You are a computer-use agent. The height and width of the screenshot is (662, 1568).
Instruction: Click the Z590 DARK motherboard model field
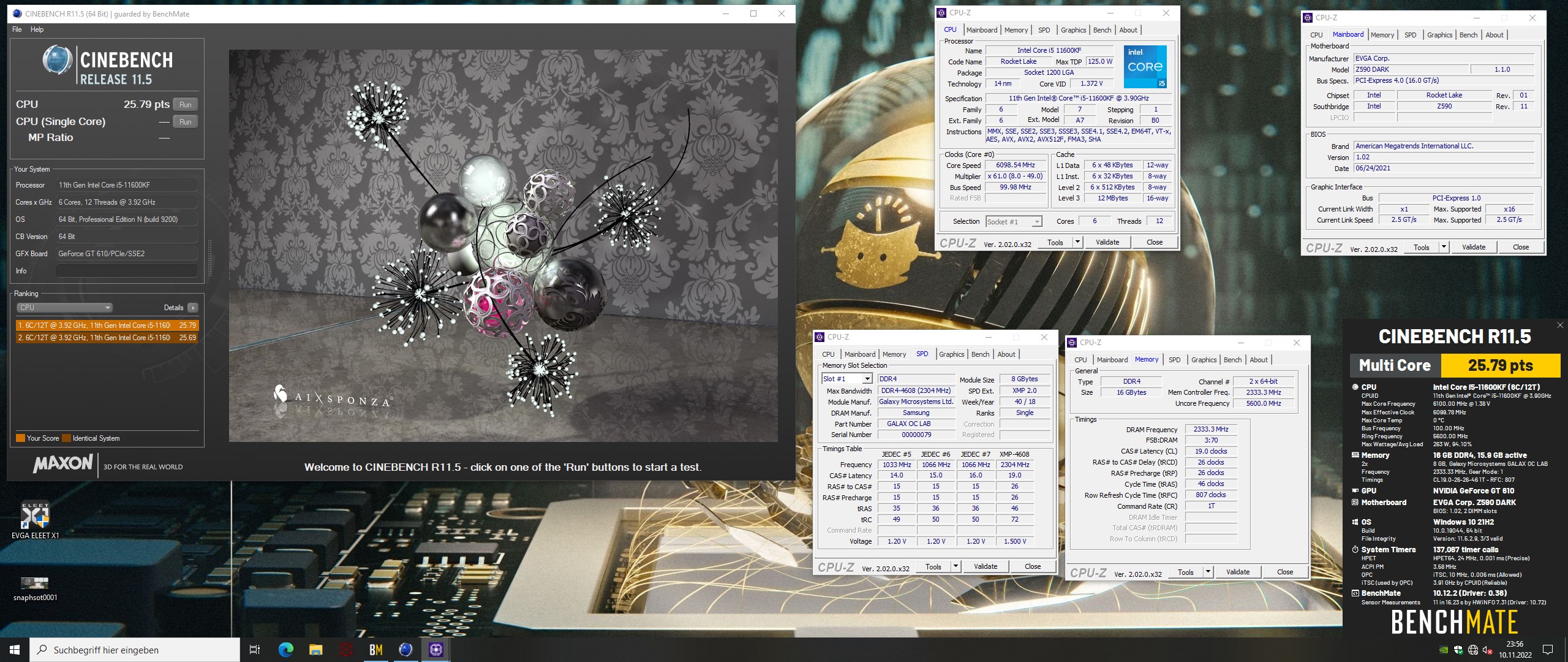pyautogui.click(x=1411, y=70)
